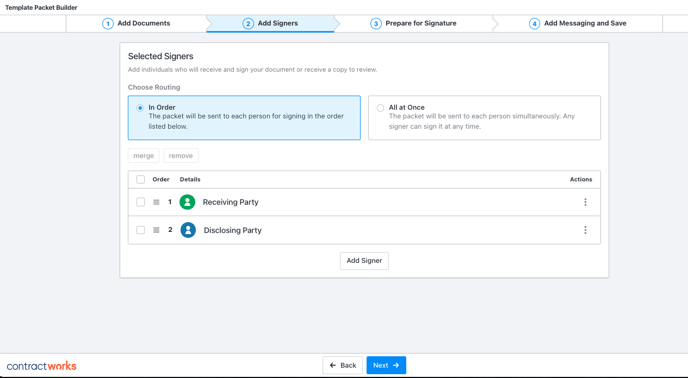Open actions menu for Disclosing Party
Image resolution: width=688 pixels, height=378 pixels.
(x=585, y=230)
